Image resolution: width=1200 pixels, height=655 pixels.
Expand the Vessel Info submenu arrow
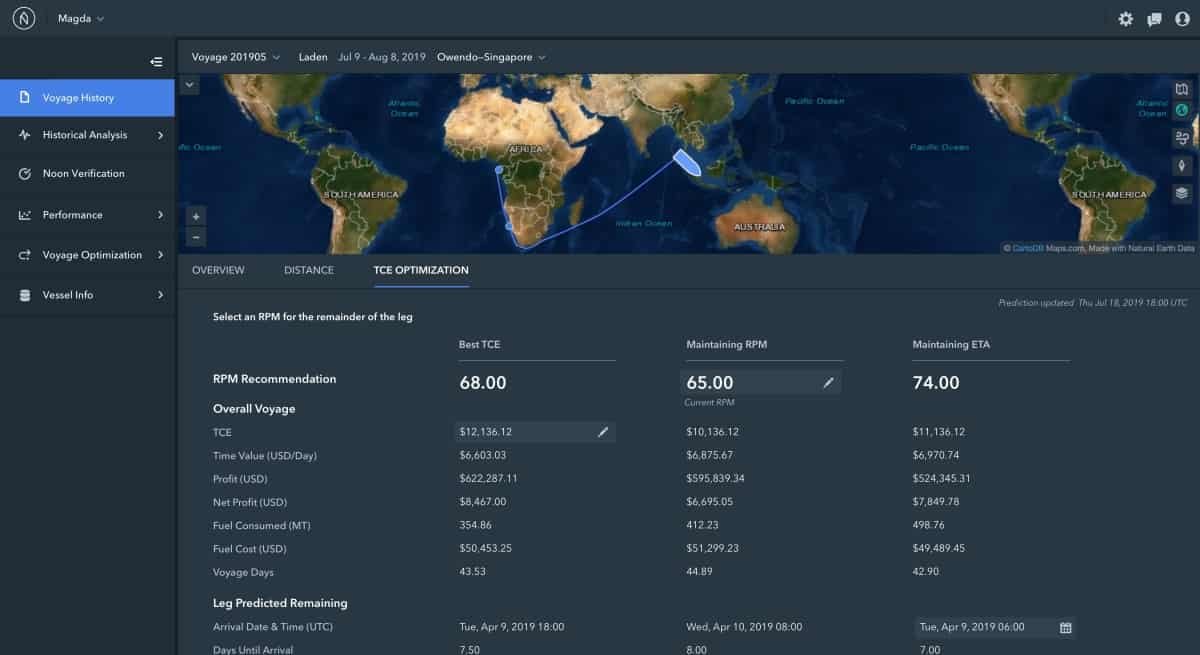pyautogui.click(x=160, y=295)
